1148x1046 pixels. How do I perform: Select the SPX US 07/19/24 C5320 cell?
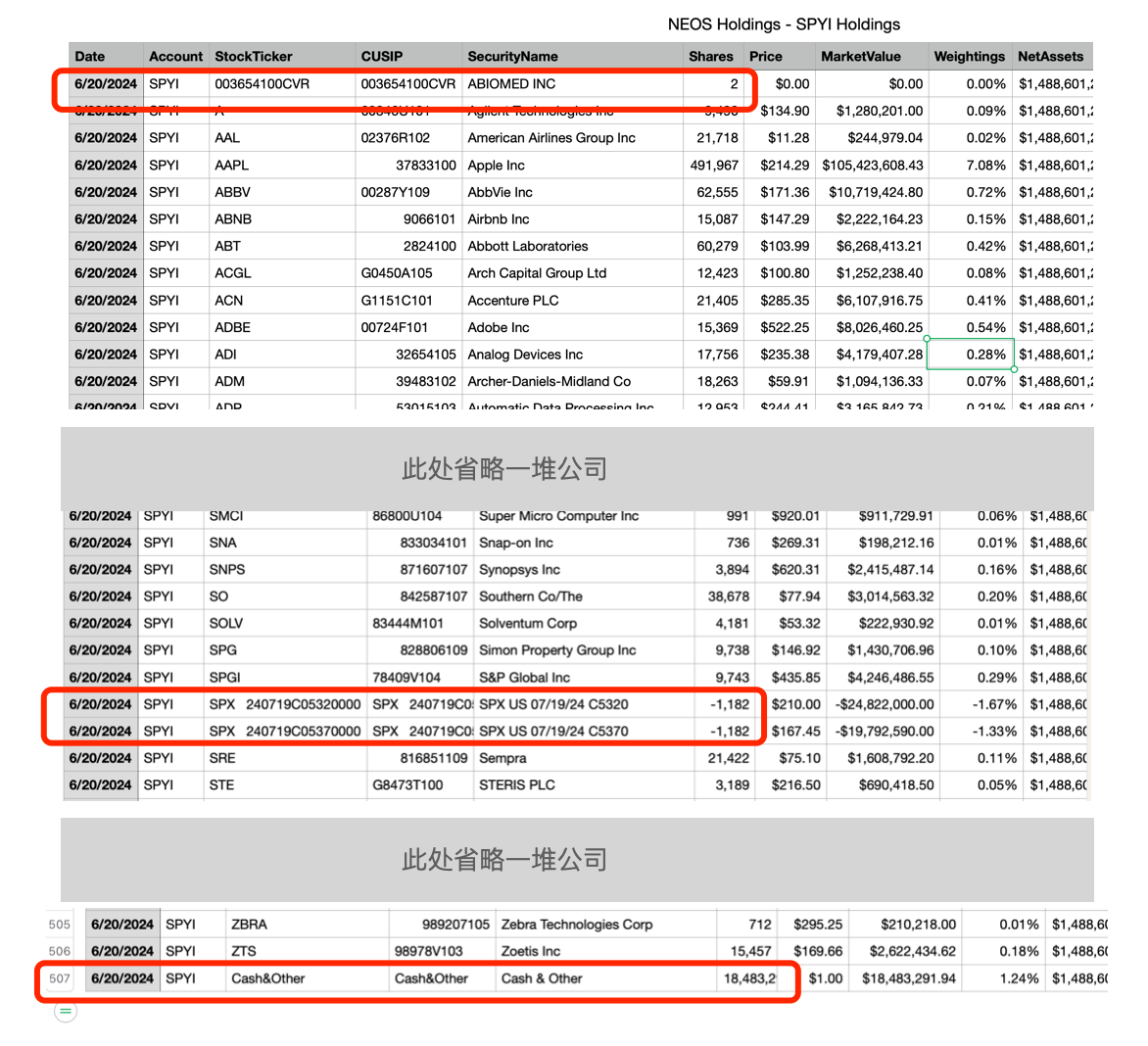tap(584, 705)
